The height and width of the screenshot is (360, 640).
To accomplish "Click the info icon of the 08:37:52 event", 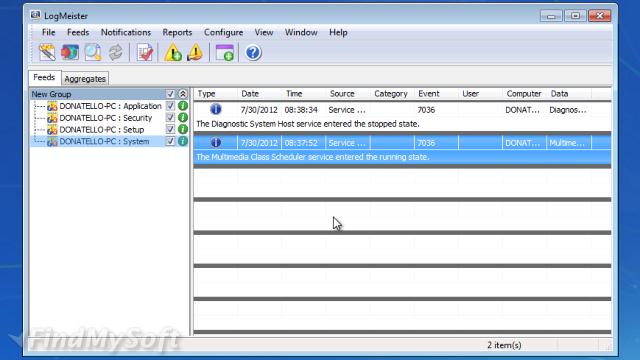I will coord(216,142).
